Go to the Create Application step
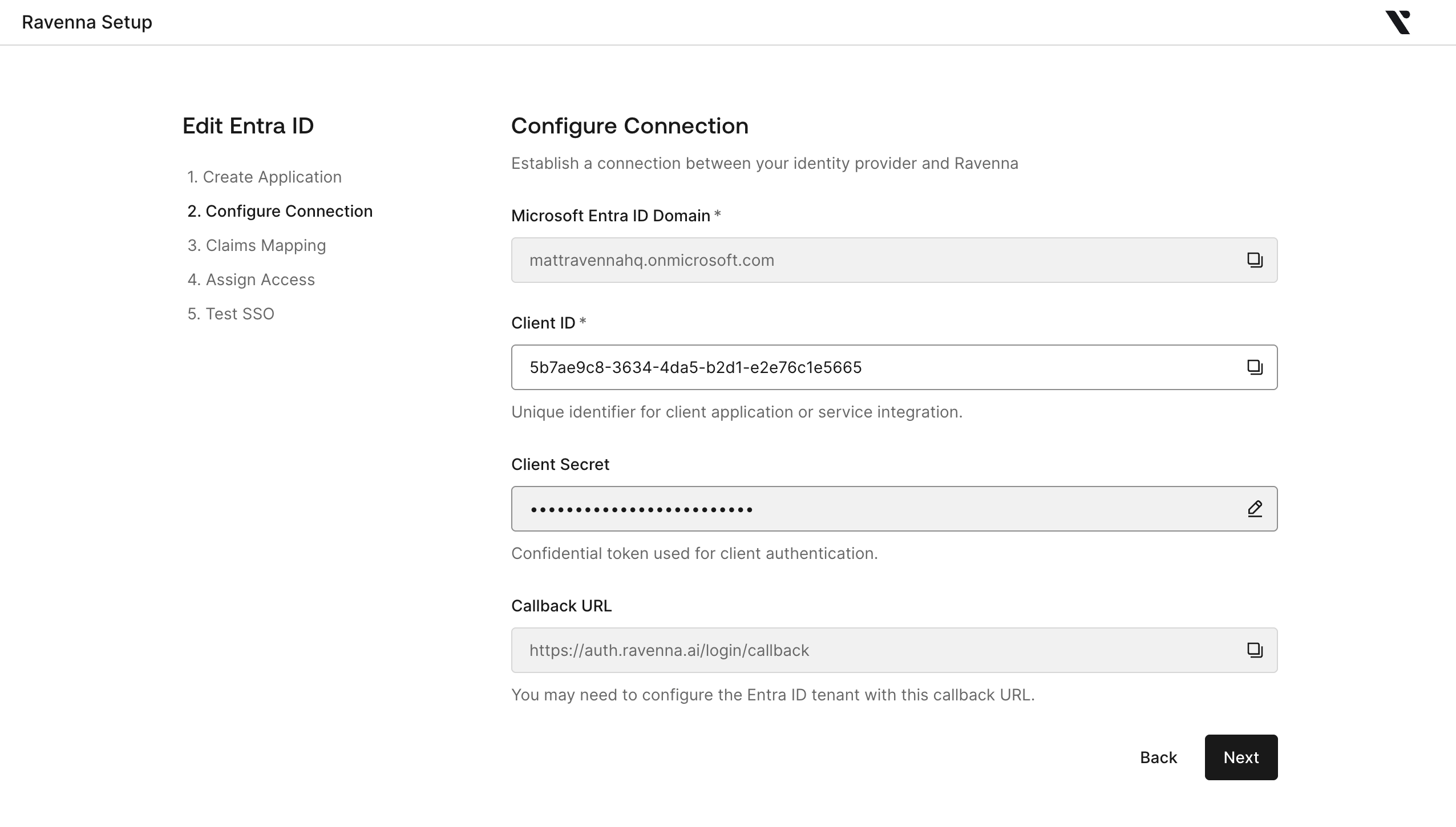Screen dimensions: 1456x827 click(x=264, y=177)
